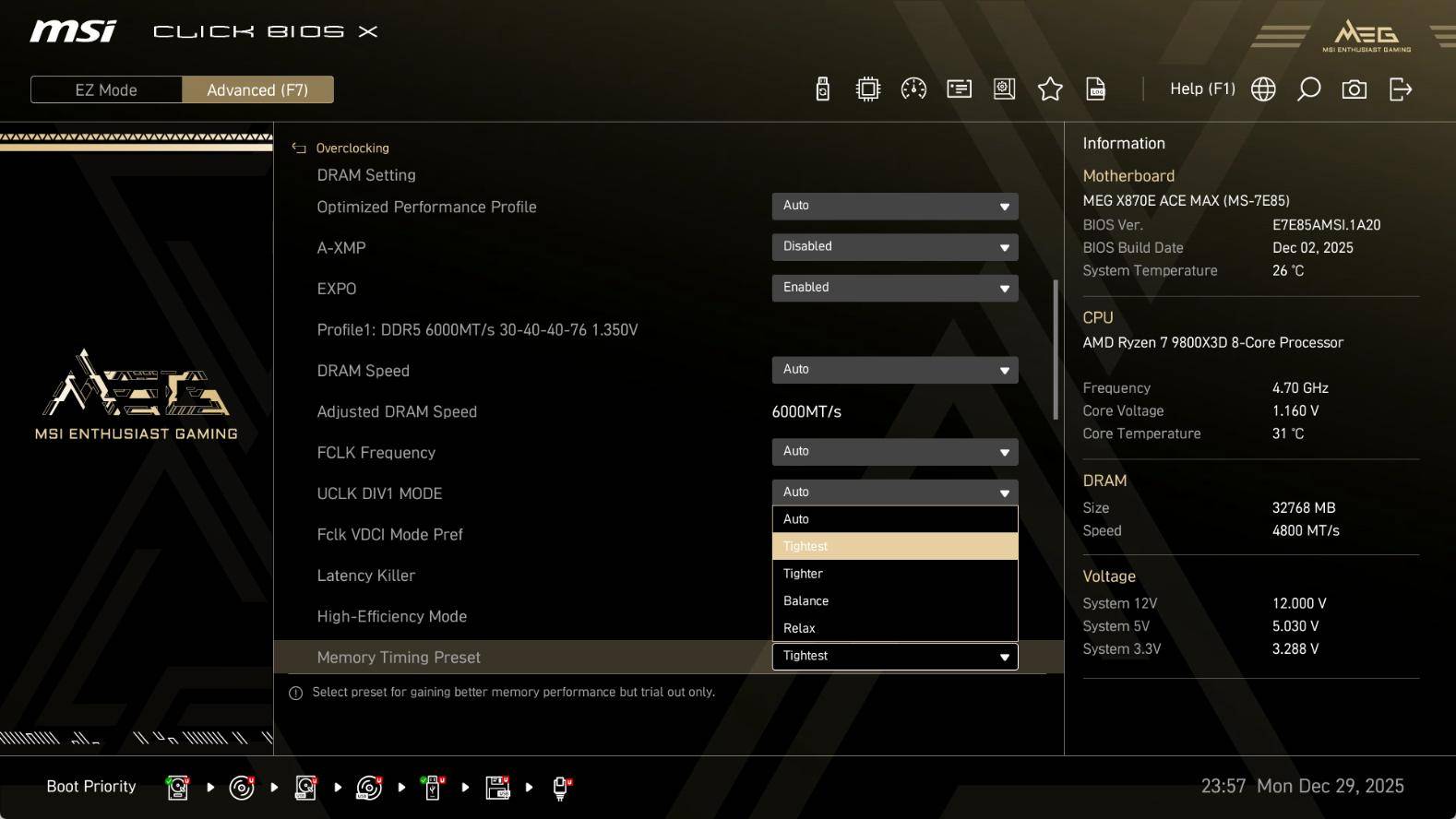
Task: Take a screenshot with the camera icon
Action: point(1354,89)
